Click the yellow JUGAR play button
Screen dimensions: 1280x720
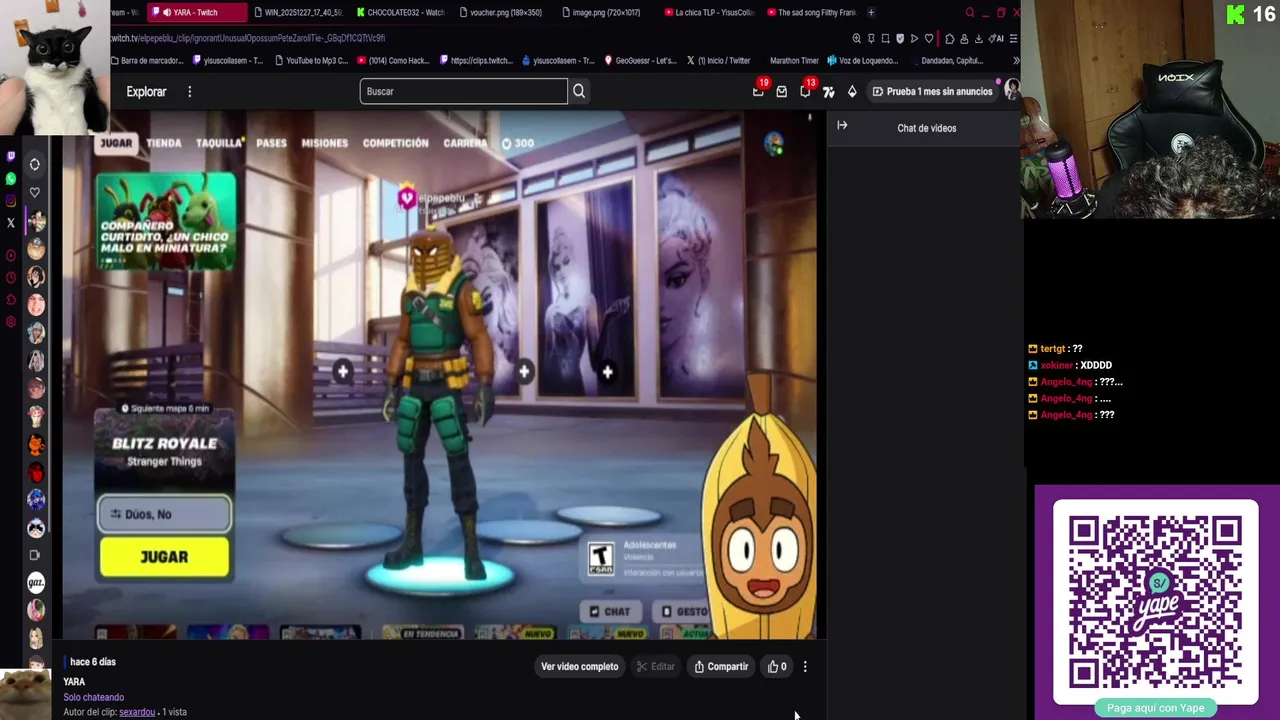(x=164, y=557)
